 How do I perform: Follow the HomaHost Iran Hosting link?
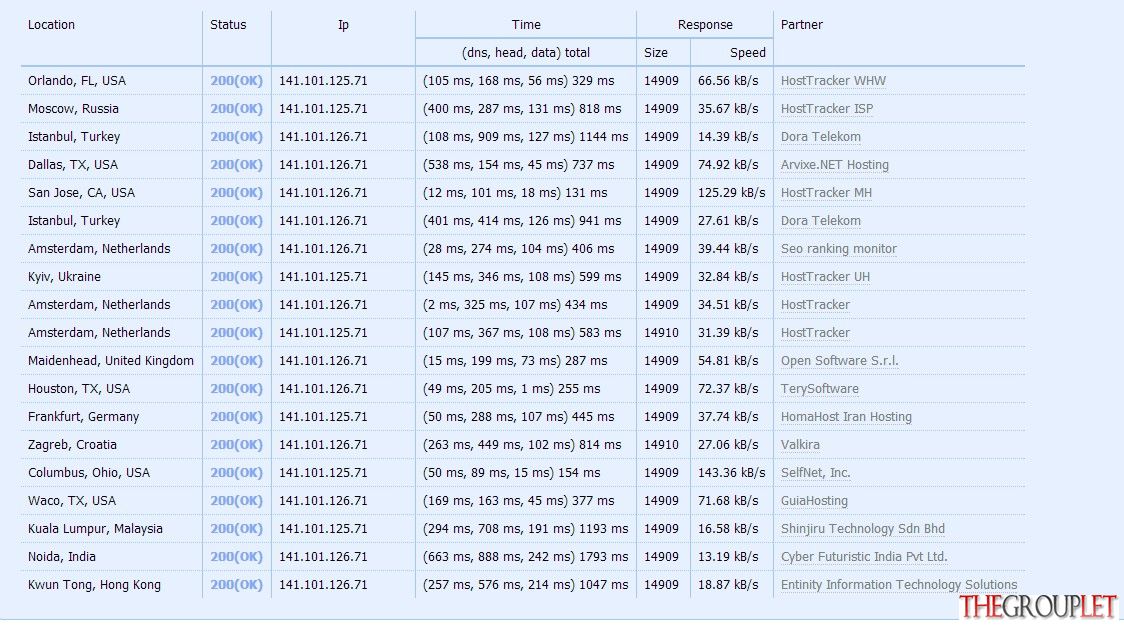click(846, 416)
